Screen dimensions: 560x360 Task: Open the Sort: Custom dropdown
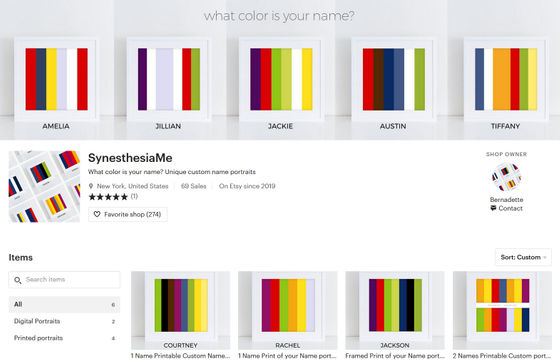point(523,257)
